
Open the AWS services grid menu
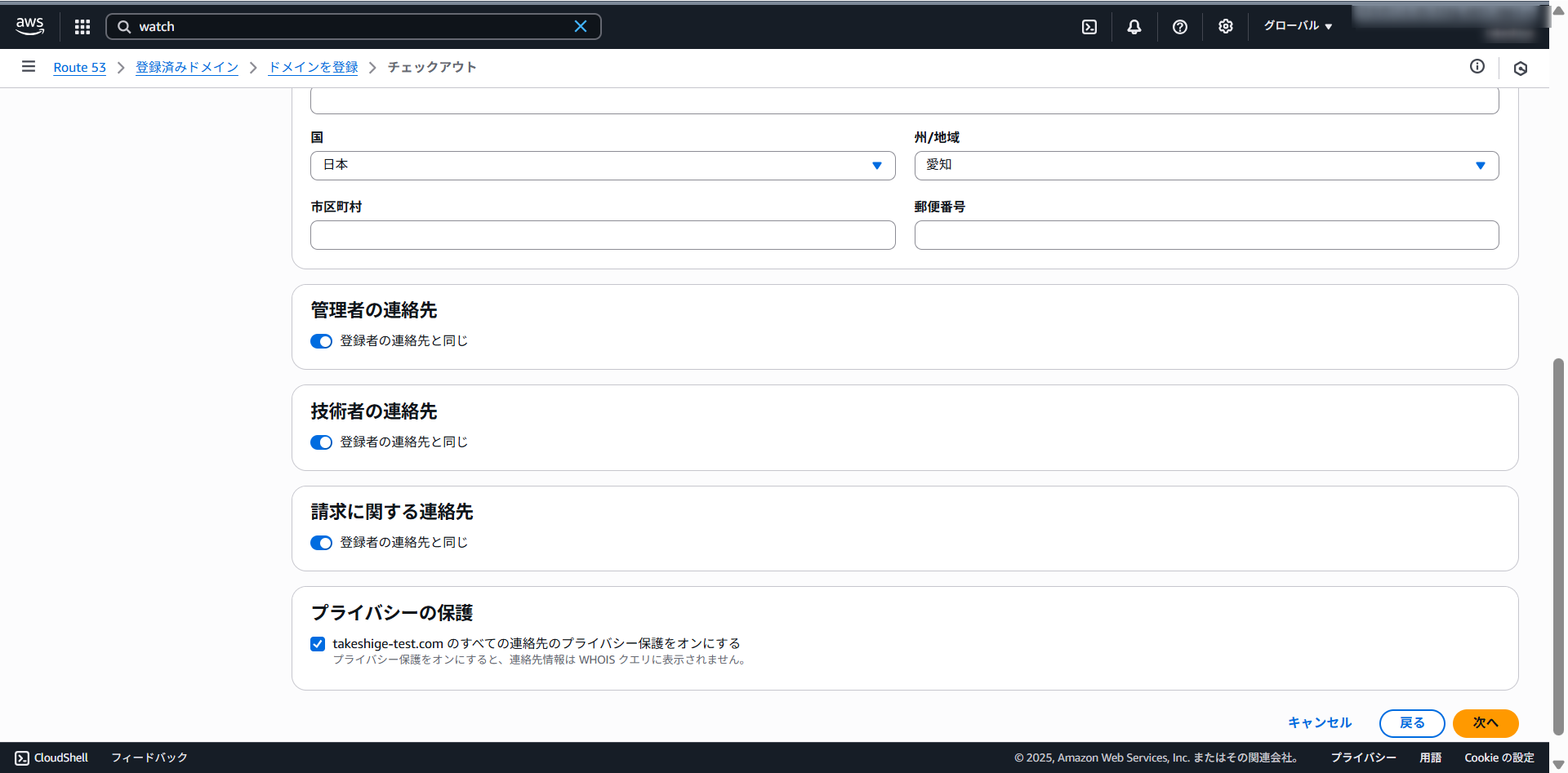tap(82, 27)
